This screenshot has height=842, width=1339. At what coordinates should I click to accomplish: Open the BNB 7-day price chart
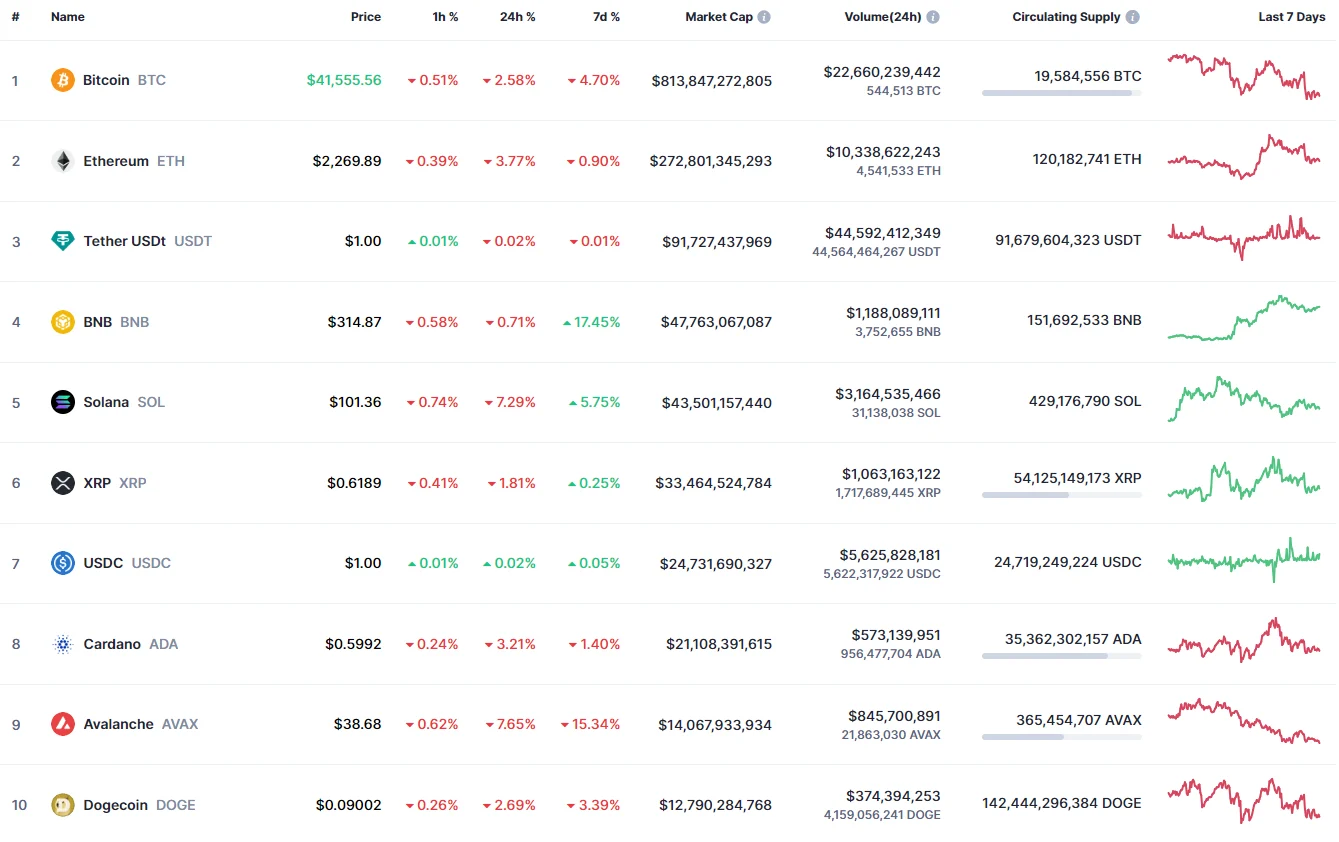(x=1243, y=320)
